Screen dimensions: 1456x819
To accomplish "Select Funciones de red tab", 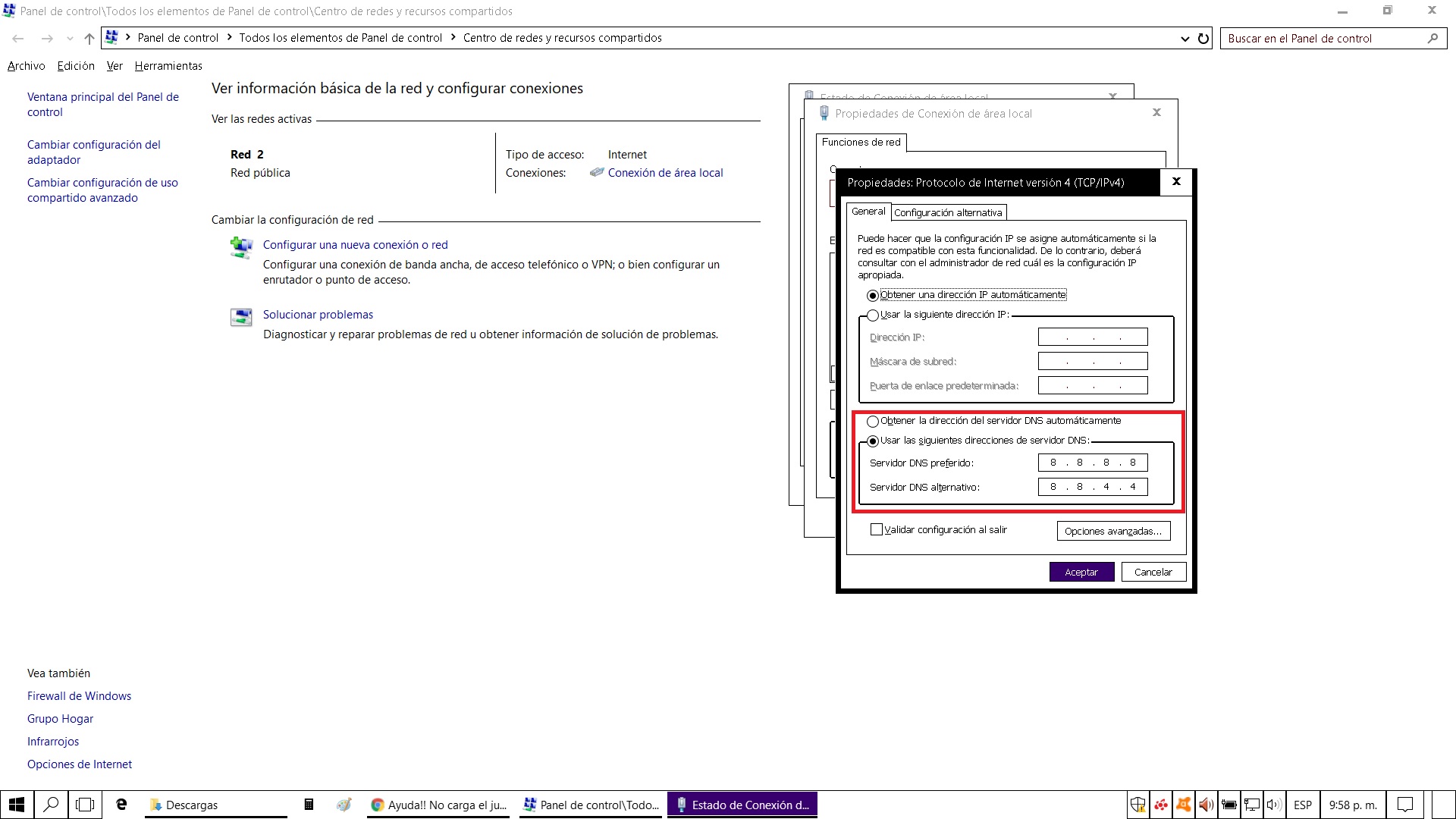I will coord(861,143).
